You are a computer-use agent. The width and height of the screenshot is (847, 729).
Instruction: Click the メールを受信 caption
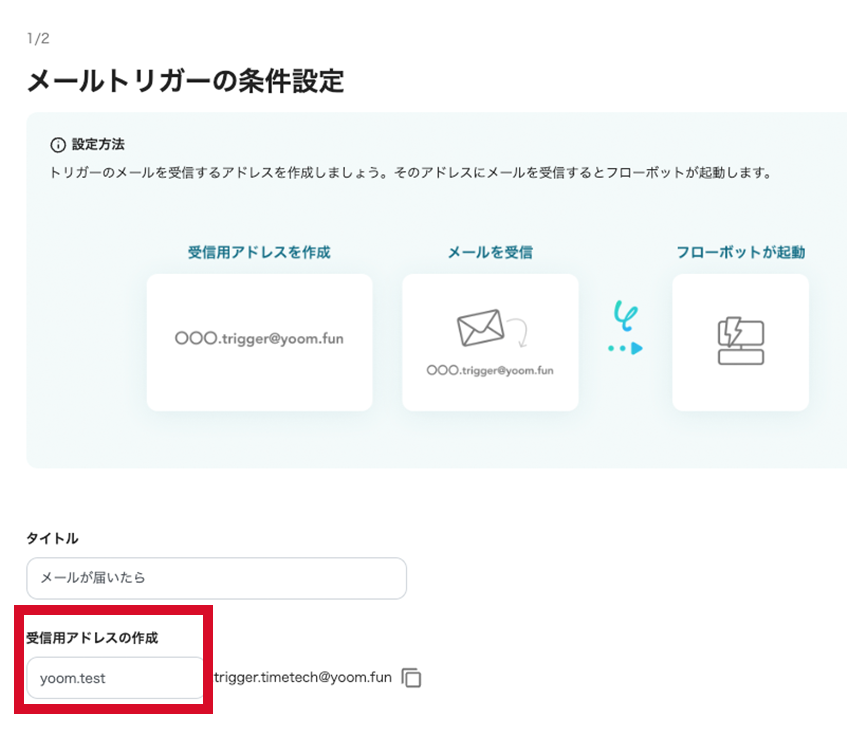pyautogui.click(x=490, y=252)
